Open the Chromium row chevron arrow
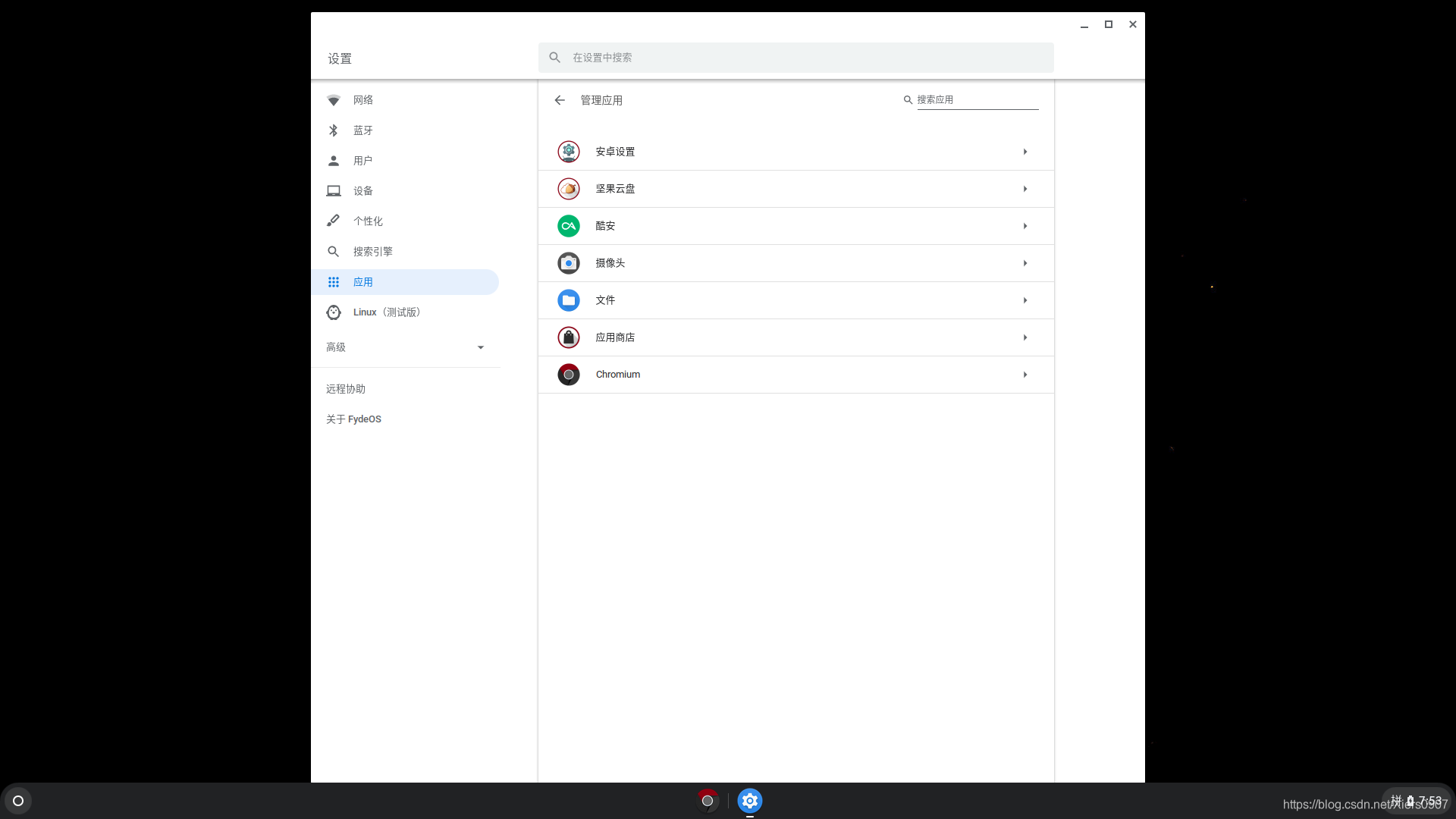This screenshot has height=819, width=1456. click(x=1025, y=375)
